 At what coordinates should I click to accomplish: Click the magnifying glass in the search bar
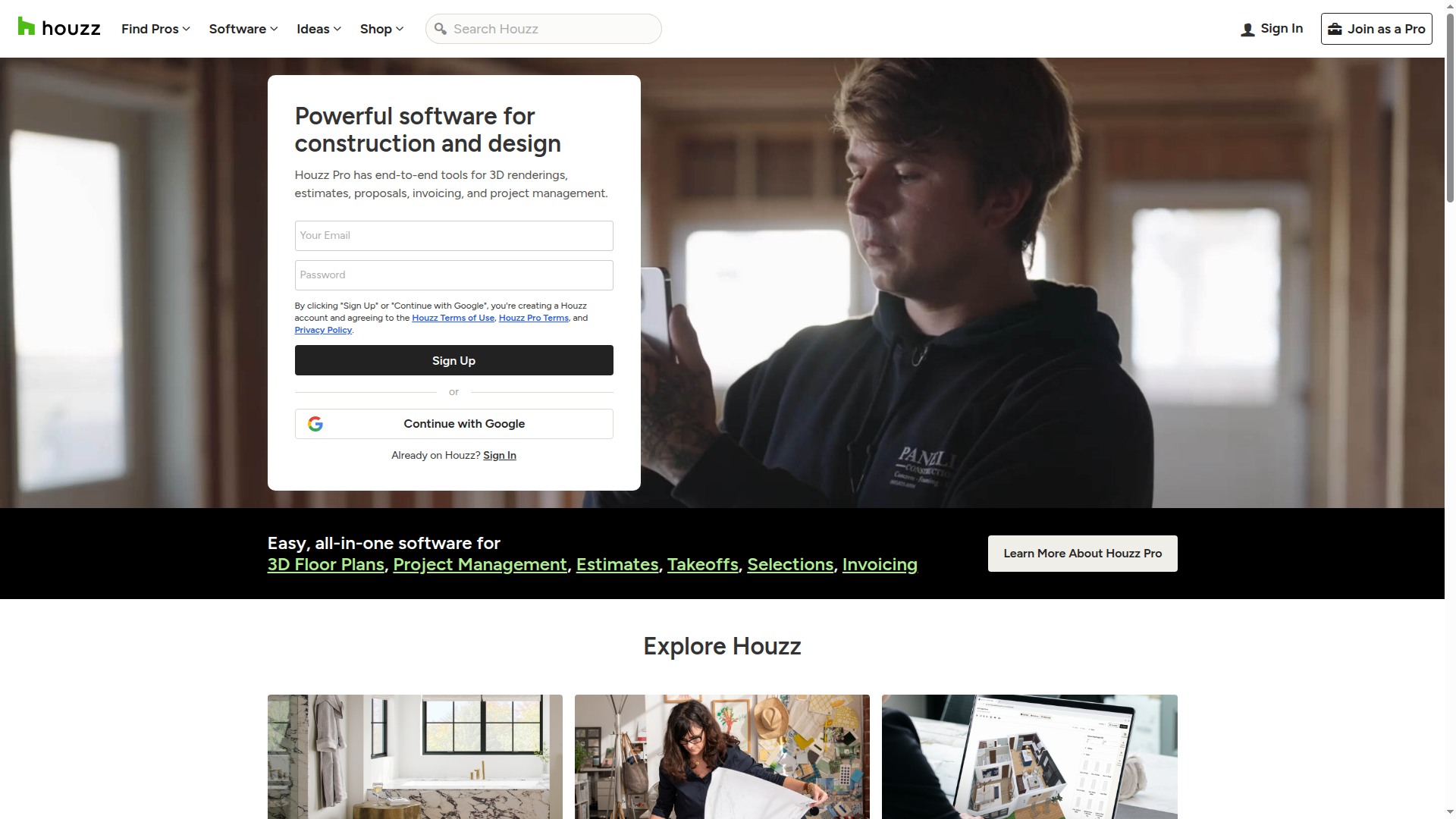pos(441,29)
